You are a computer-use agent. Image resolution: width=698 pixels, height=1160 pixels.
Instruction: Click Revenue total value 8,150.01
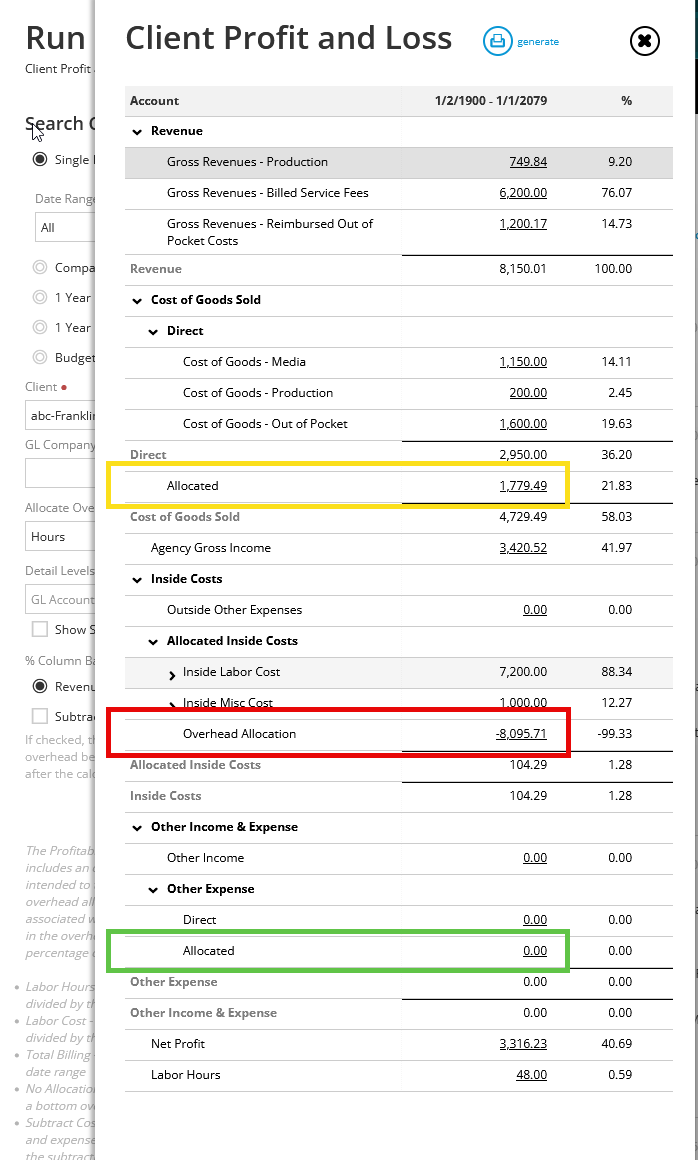523,269
